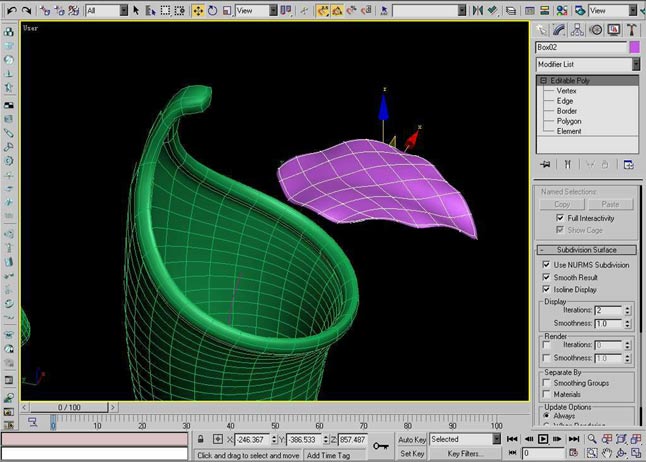Click the Play Animation button
Screen dimensions: 646x462
(x=543, y=439)
